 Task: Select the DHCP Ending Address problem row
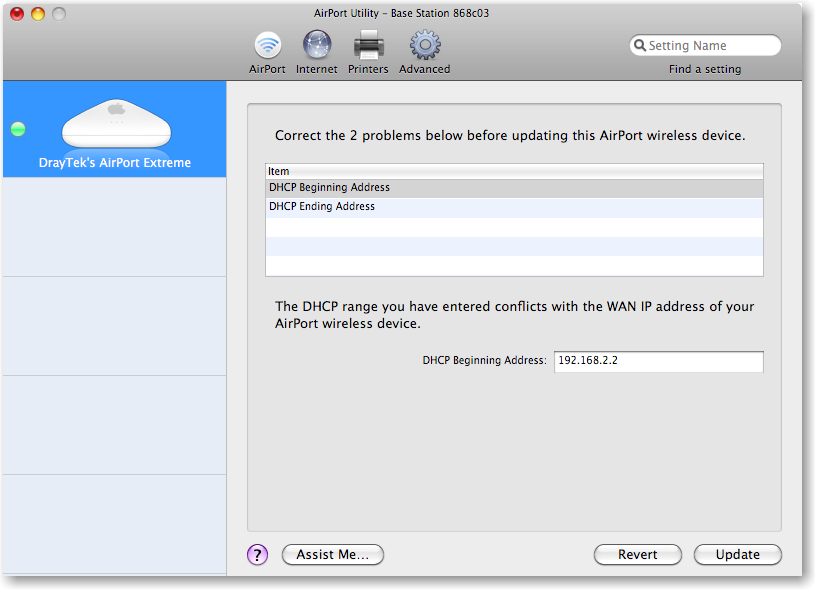coord(400,206)
